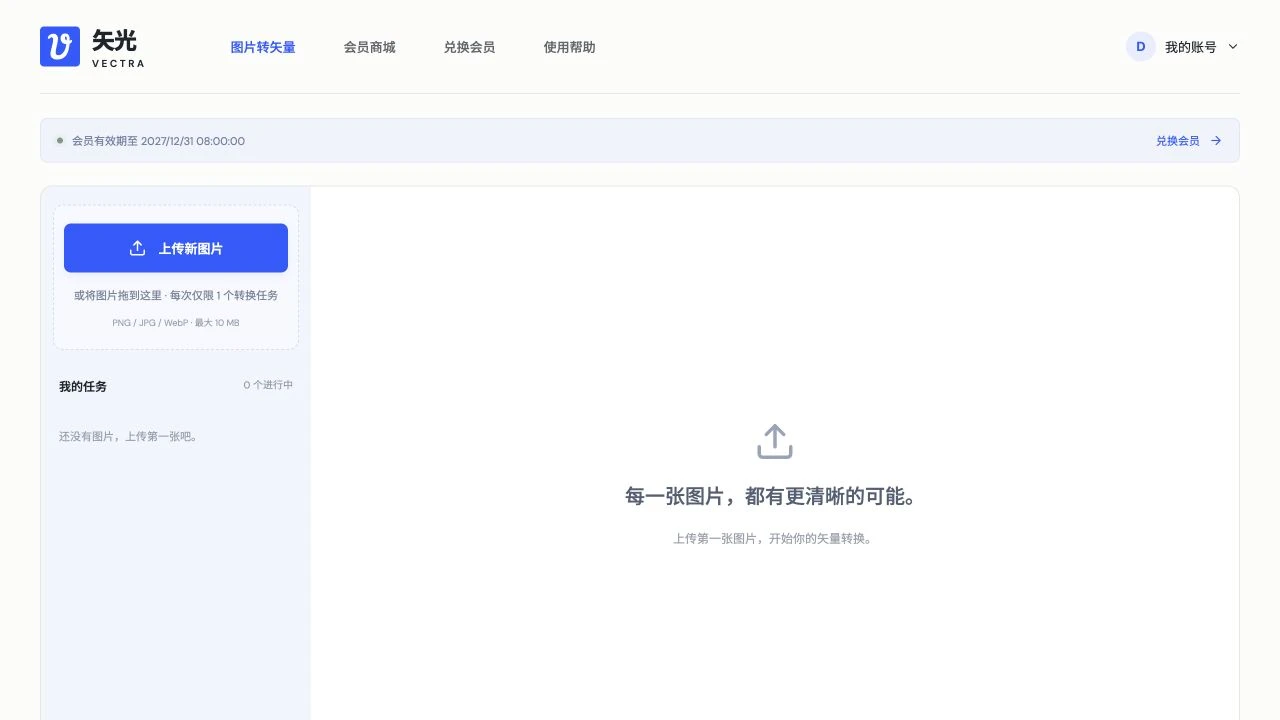Click the 每一张图片，都有更清晰的可能。 headline
Viewport: 1280px width, 720px height.
[x=770, y=496]
